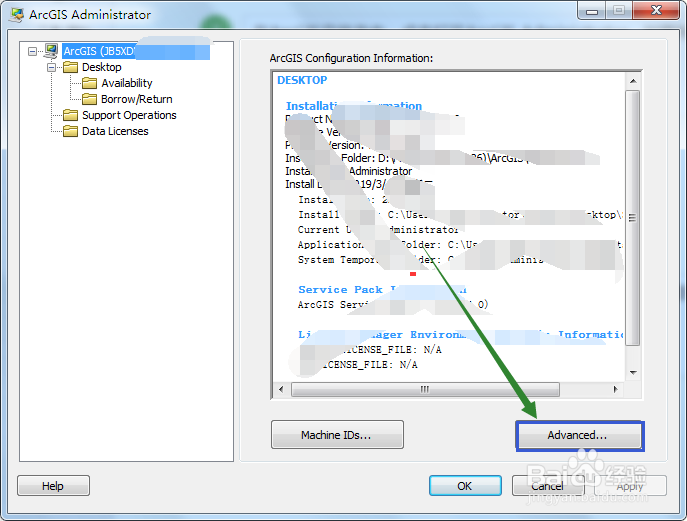Image resolution: width=687 pixels, height=521 pixels.
Task: Click the Support Operations folder icon
Action: tap(71, 115)
